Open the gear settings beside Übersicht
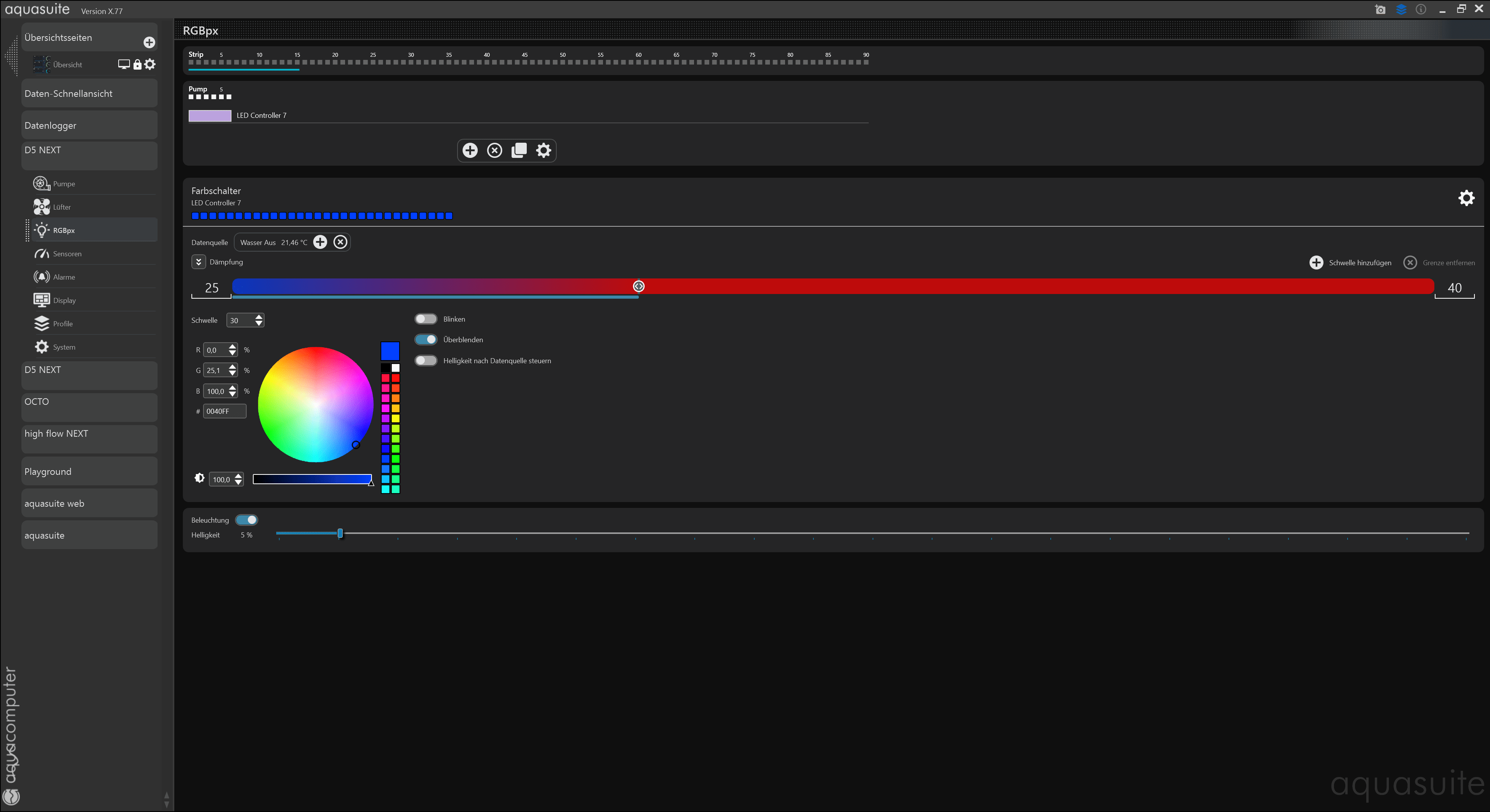The width and height of the screenshot is (1490, 812). coord(150,64)
